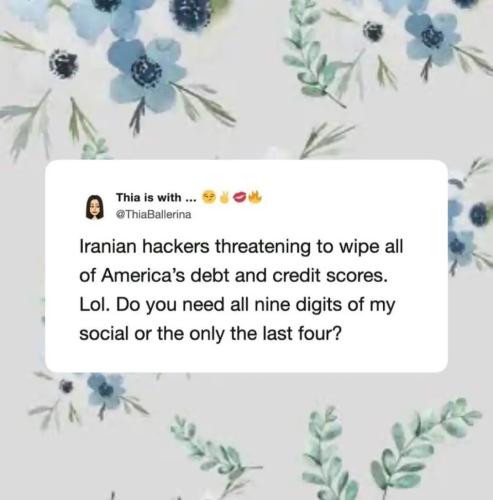Click the word "Lol." in the tweet

click(95, 305)
